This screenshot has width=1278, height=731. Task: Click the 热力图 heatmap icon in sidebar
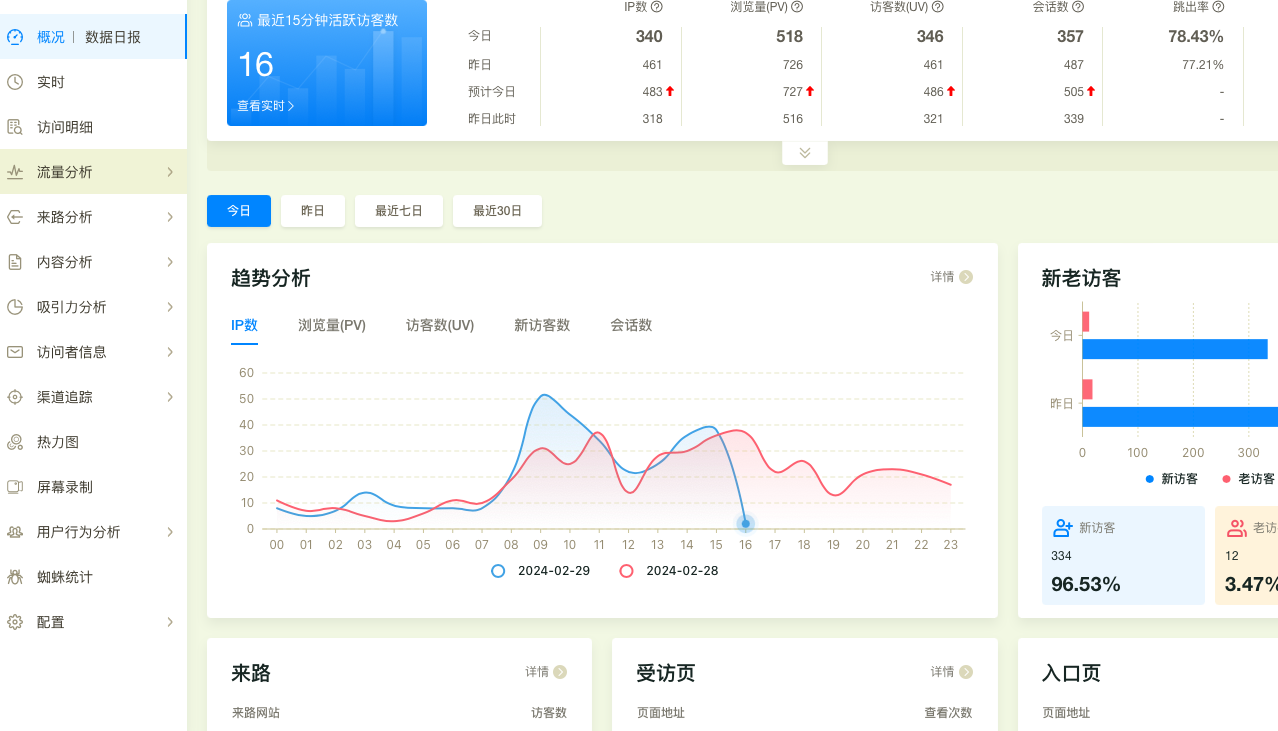coord(15,442)
